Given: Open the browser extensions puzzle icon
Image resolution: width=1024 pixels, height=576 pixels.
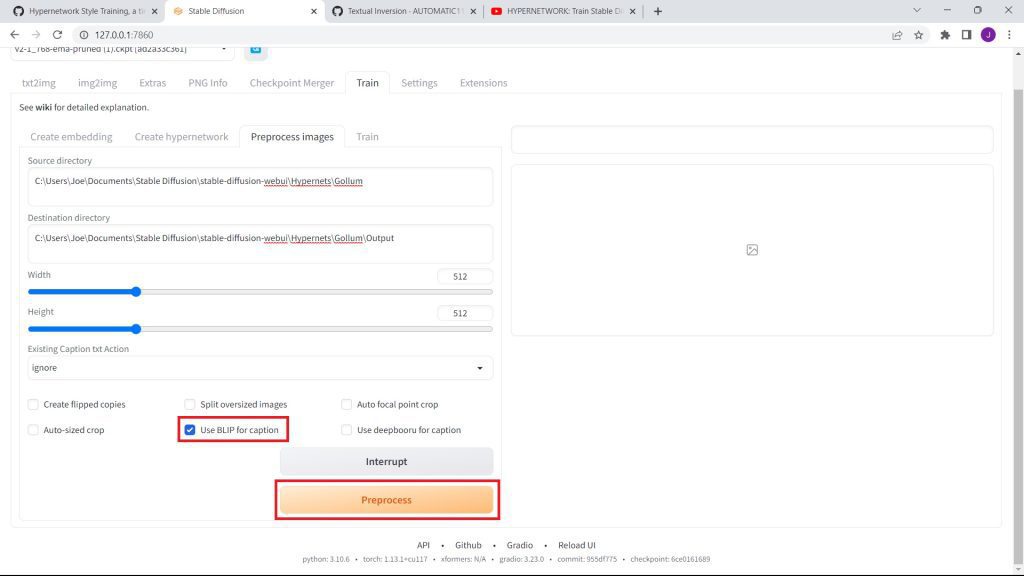Looking at the screenshot, I should click(x=944, y=34).
